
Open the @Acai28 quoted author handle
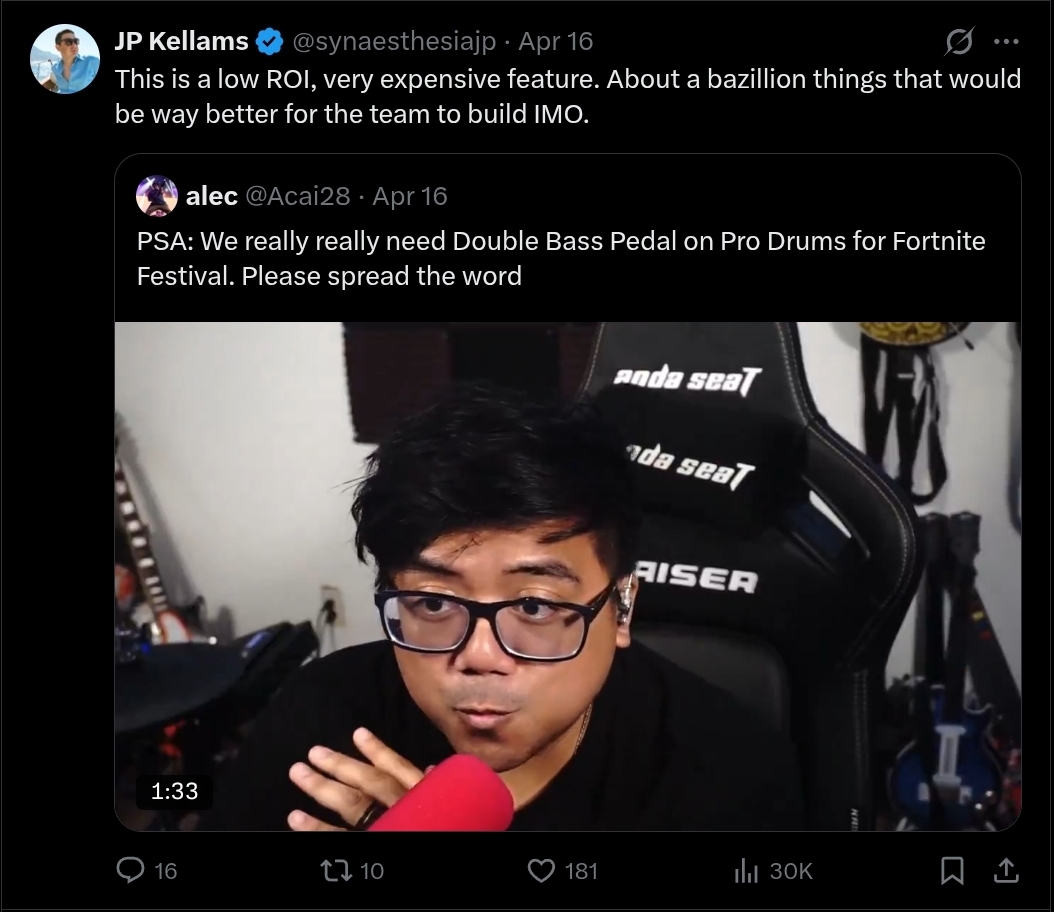(298, 196)
